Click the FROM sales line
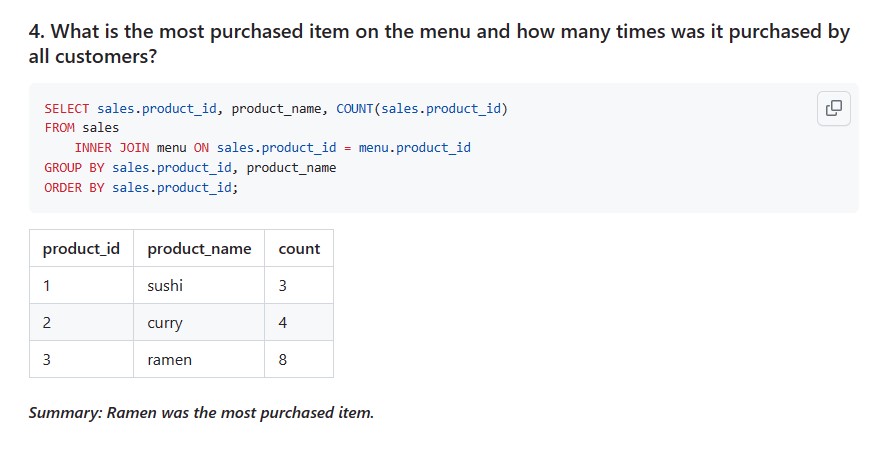888x475 pixels. coord(82,128)
